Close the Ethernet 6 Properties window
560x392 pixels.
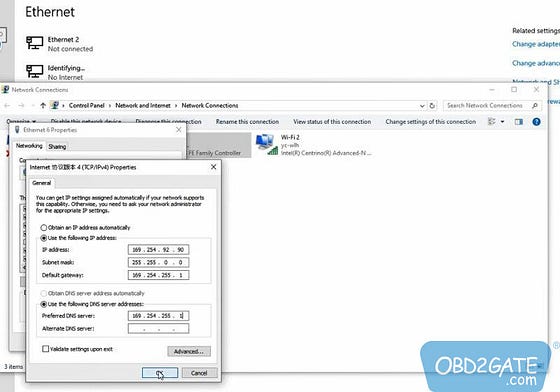pos(179,130)
